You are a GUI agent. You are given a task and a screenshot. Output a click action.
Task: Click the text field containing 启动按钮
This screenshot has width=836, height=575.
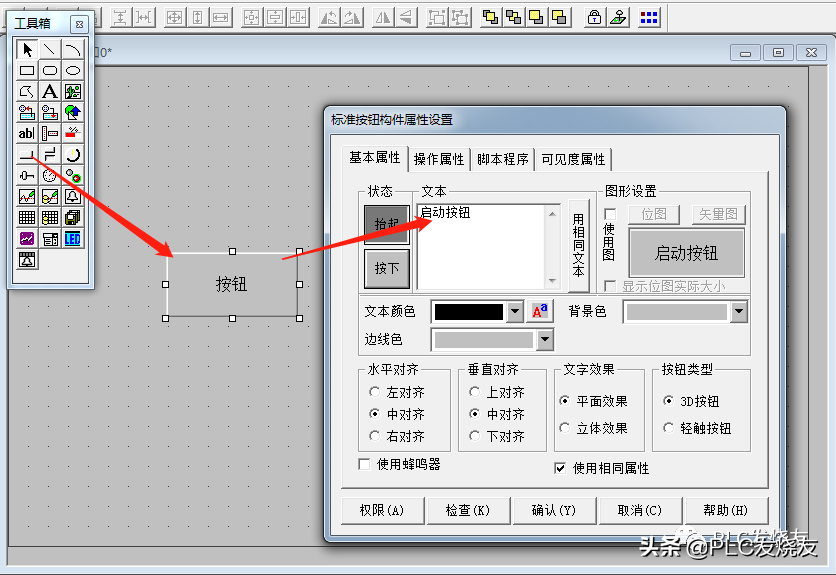[x=482, y=246]
